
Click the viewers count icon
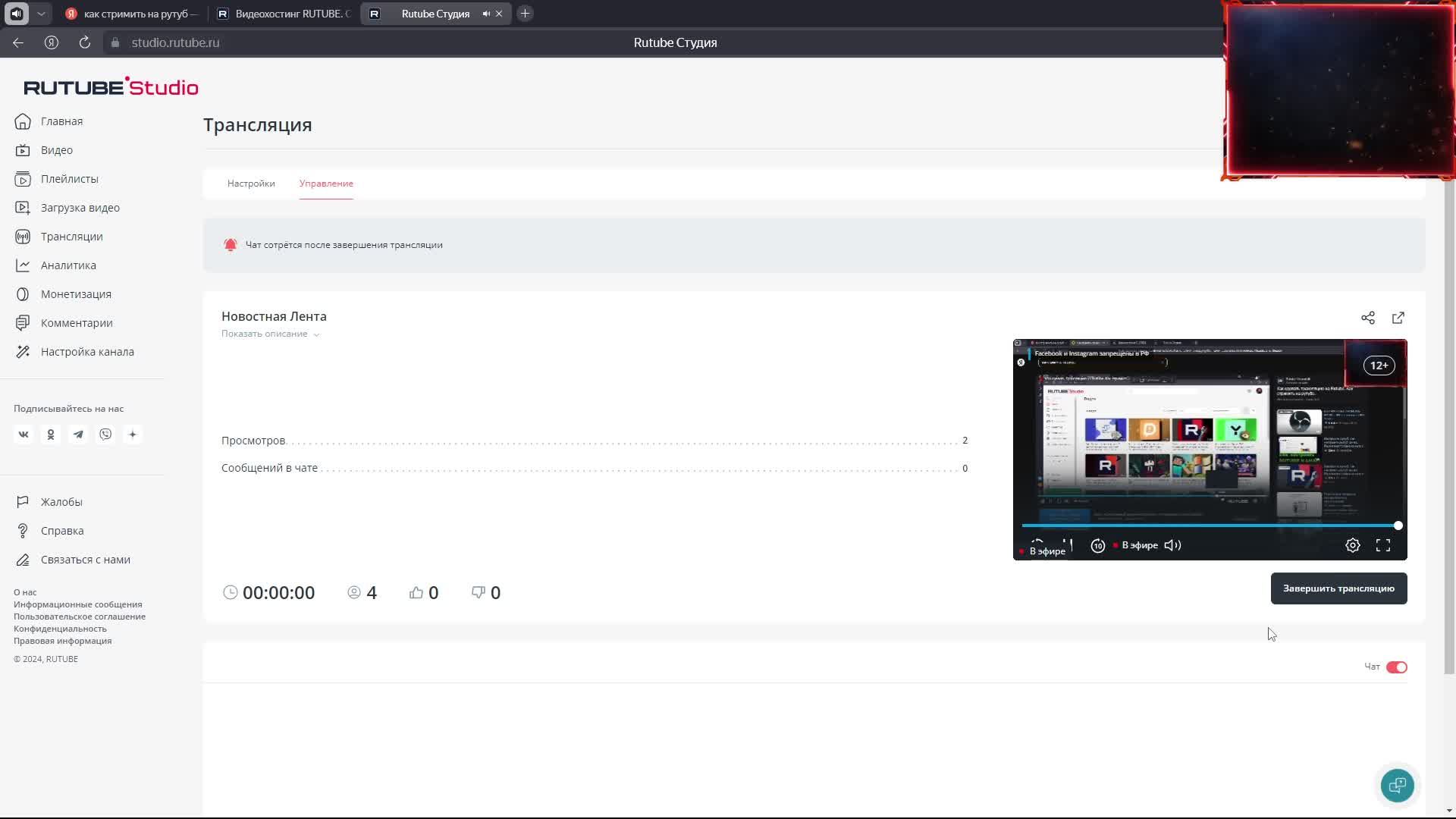[354, 592]
